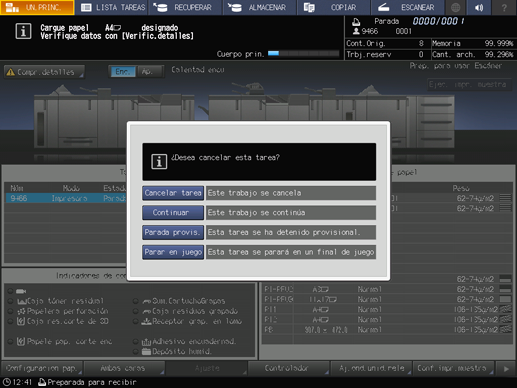This screenshot has width=517, height=388.
Task: Open Aj. cnd. unid. rele option
Action: click(x=371, y=368)
